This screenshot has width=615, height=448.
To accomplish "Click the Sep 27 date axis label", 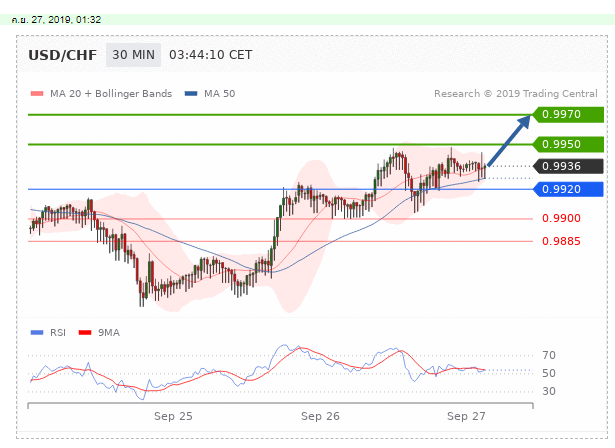I will pyautogui.click(x=466, y=416).
